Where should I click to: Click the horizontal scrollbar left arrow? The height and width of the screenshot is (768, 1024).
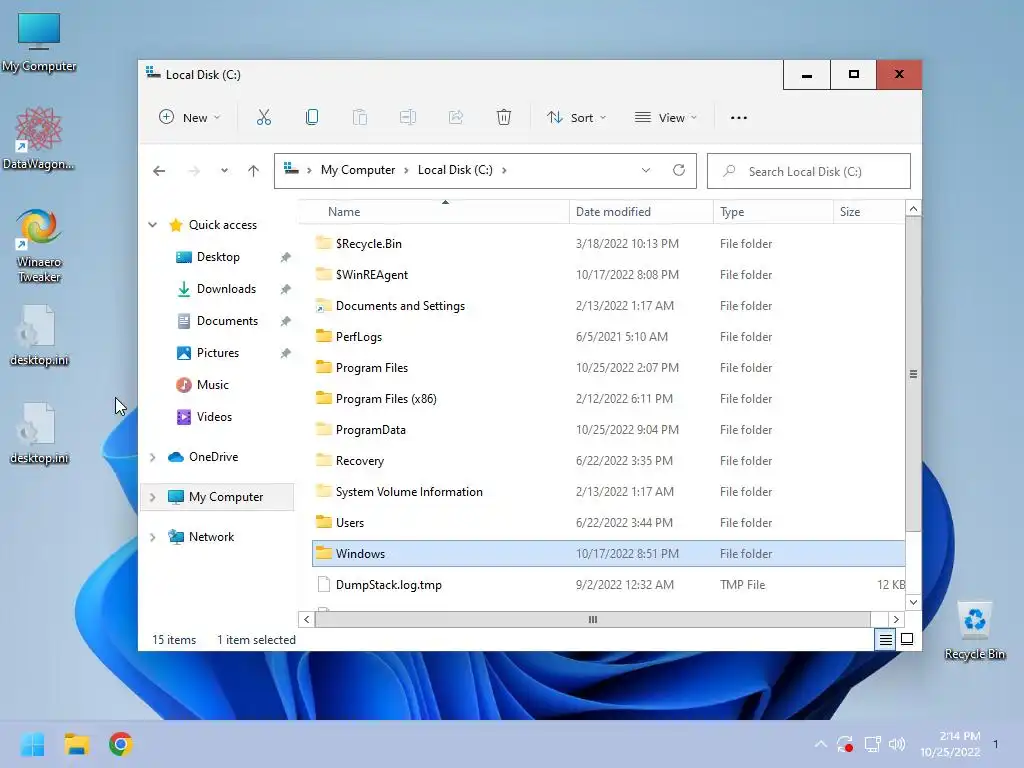click(x=306, y=620)
